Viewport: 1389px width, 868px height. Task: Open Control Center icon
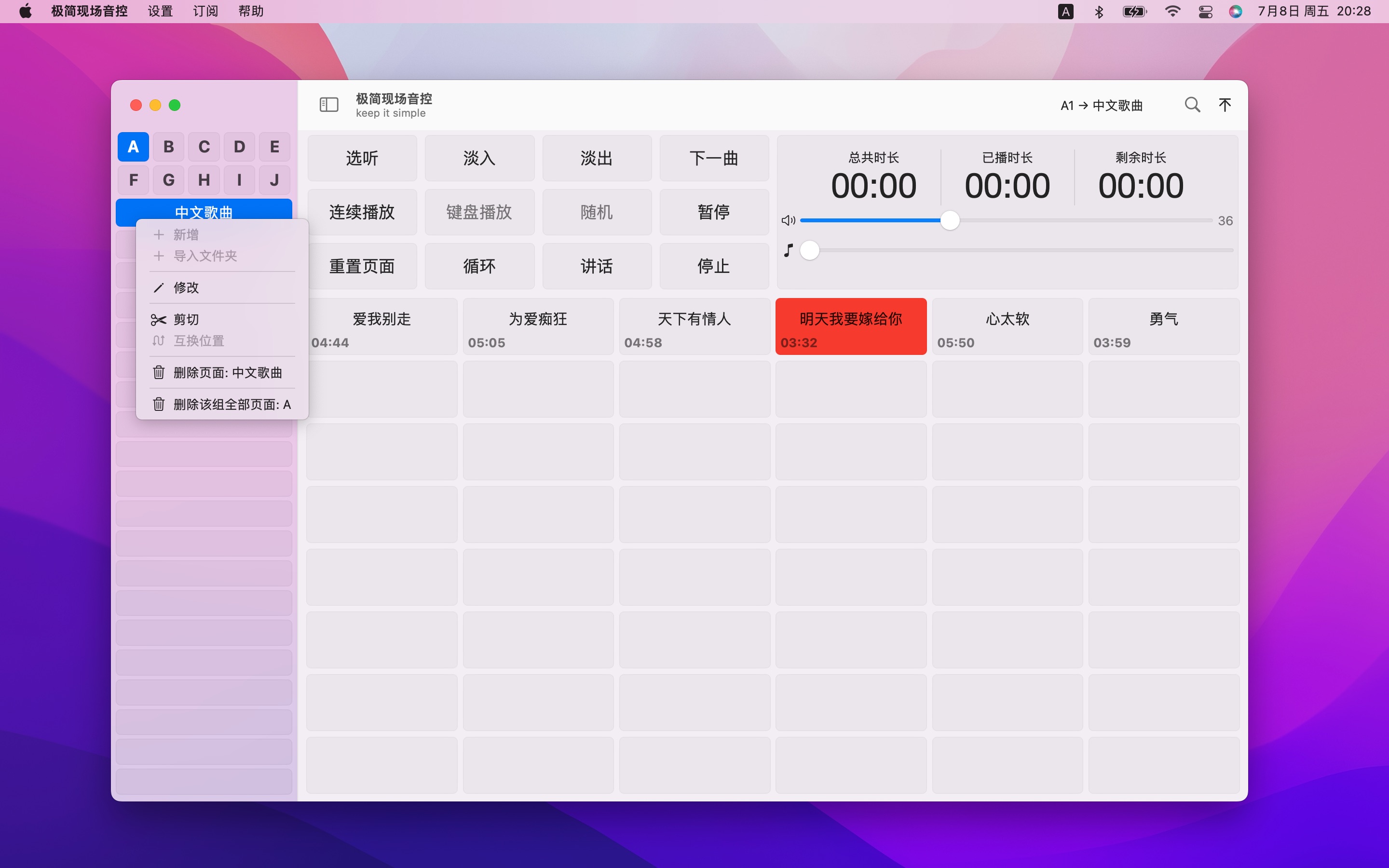(x=1205, y=12)
